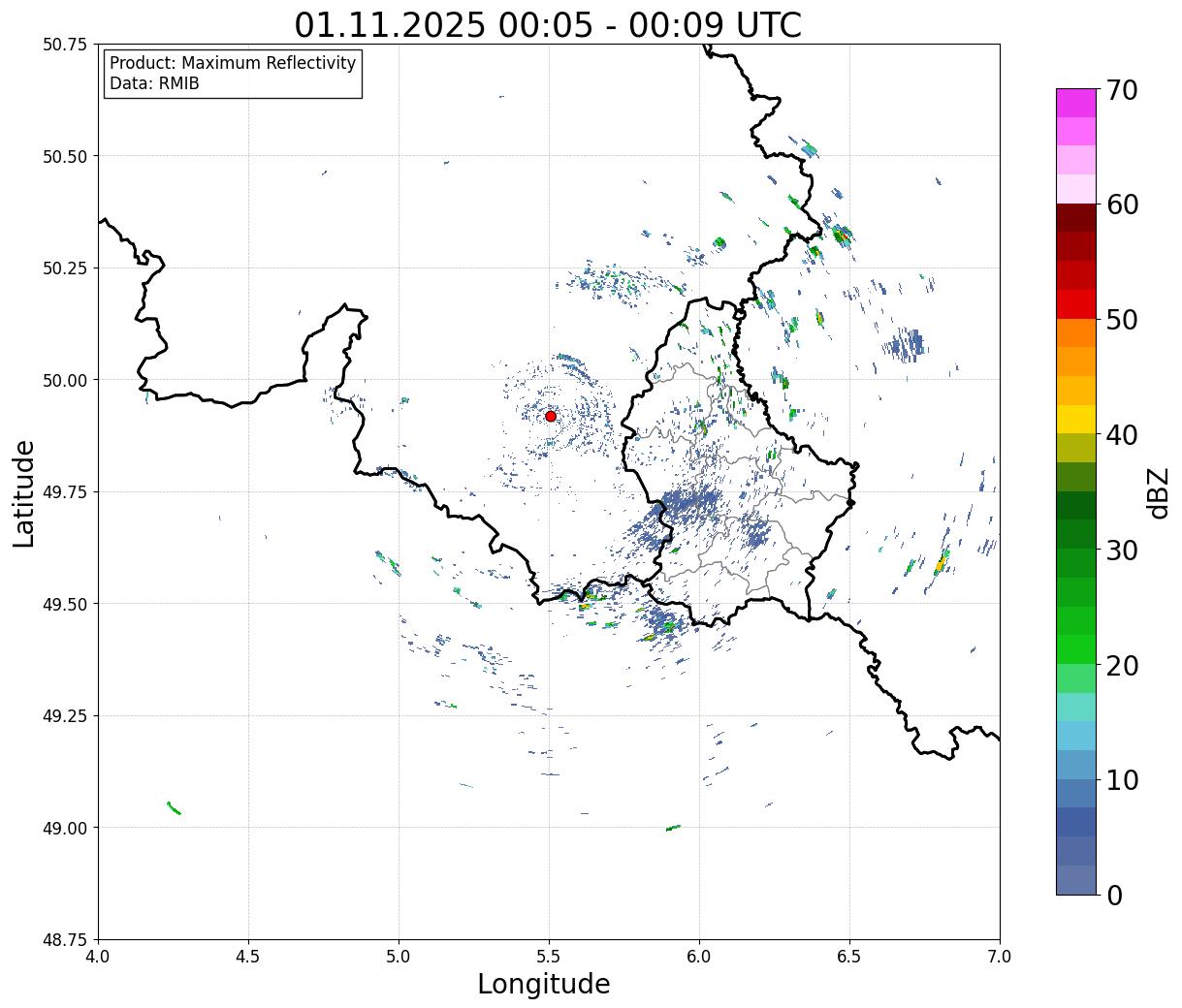The height and width of the screenshot is (1008, 1182).
Task: Click the 50.25 latitude tick label
Action: point(65,268)
